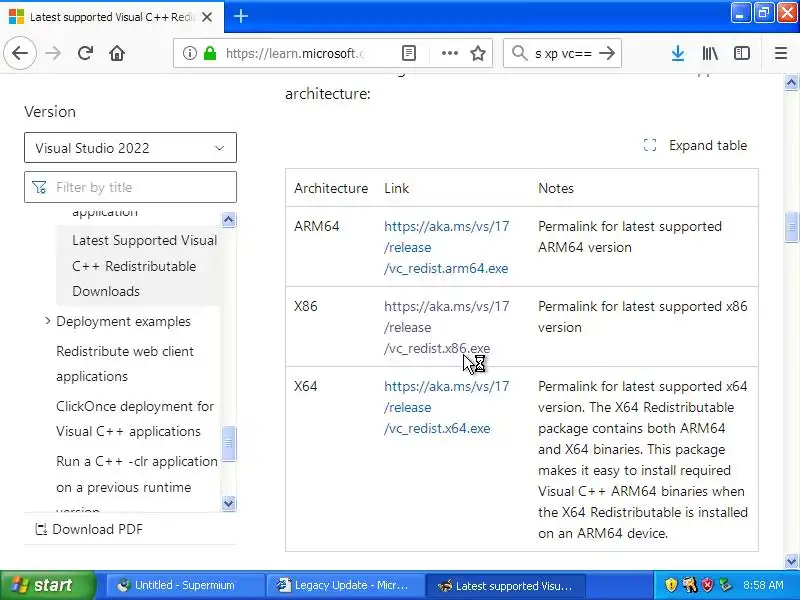Screen dimensions: 800x600
Task: Close the Latest supported Visual C++ tab
Action: coord(207,17)
